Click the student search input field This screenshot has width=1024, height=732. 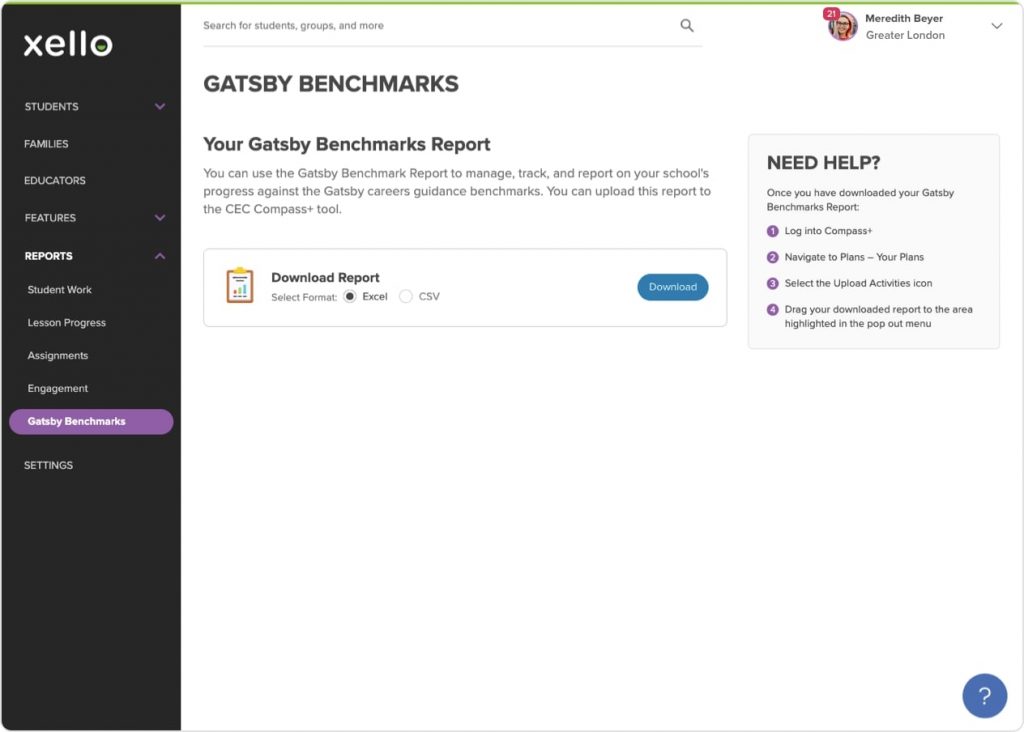(x=400, y=25)
